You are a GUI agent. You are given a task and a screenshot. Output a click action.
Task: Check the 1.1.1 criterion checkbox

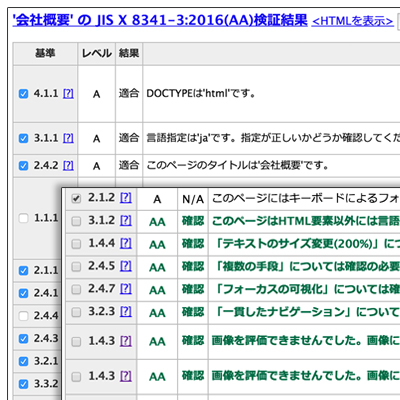23,218
